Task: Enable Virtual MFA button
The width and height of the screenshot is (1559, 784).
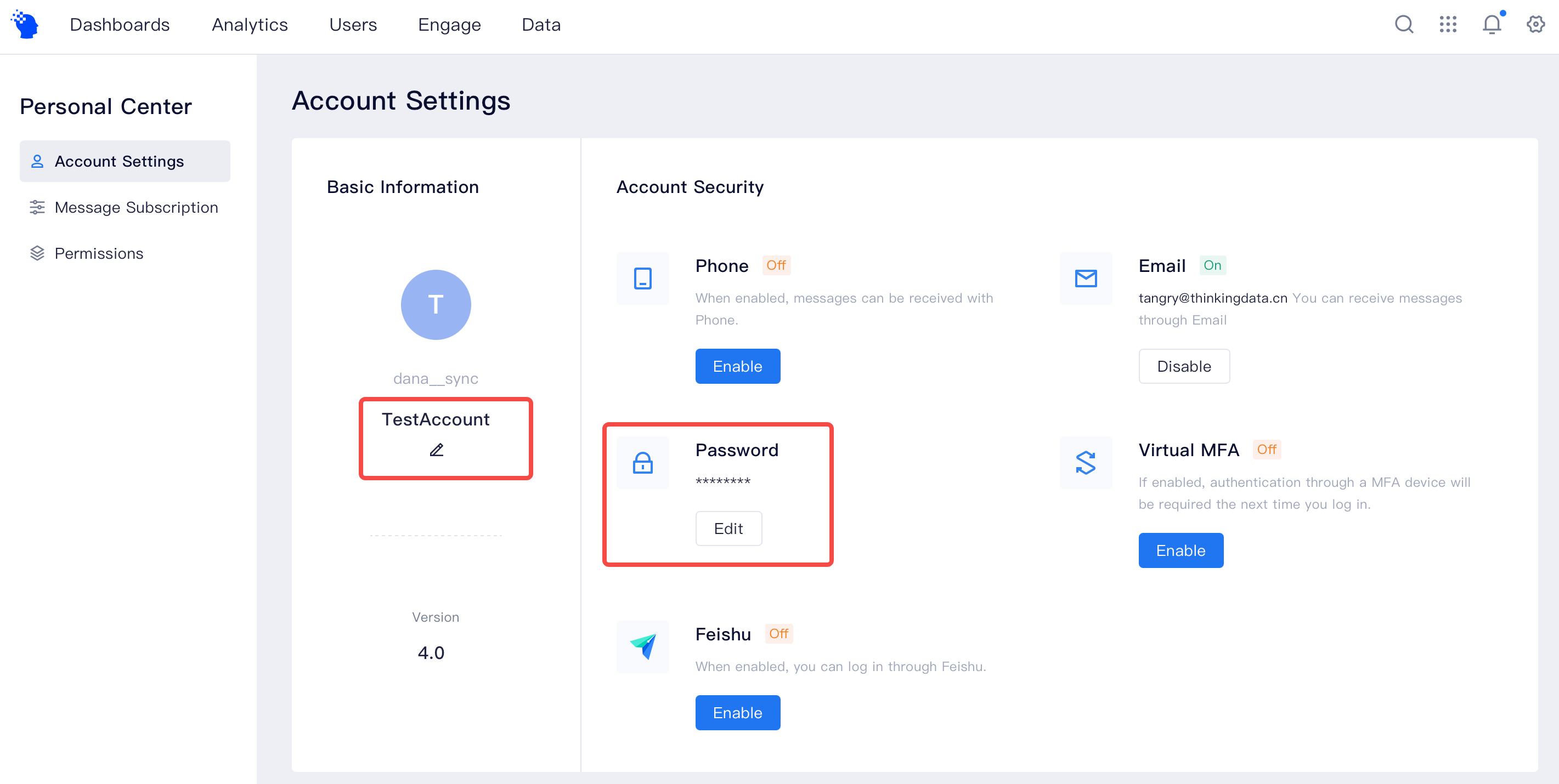Action: [x=1180, y=550]
